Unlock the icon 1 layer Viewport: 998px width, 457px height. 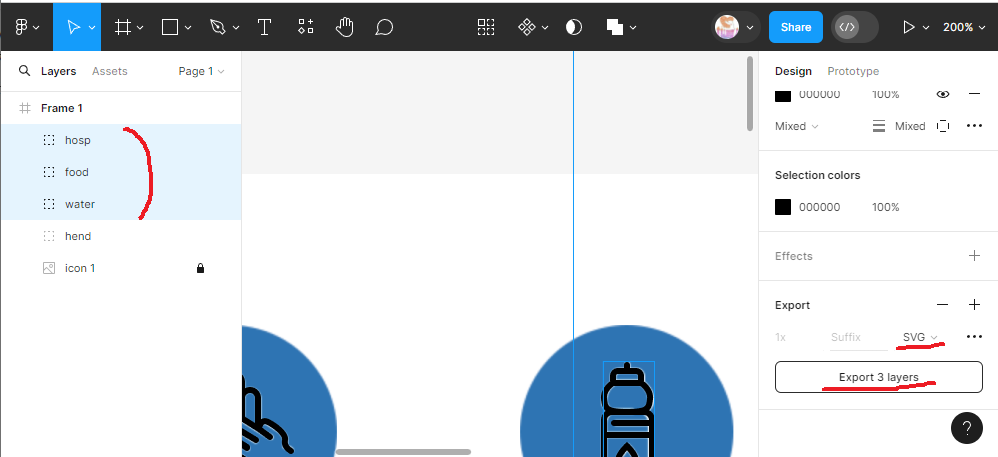coord(200,268)
